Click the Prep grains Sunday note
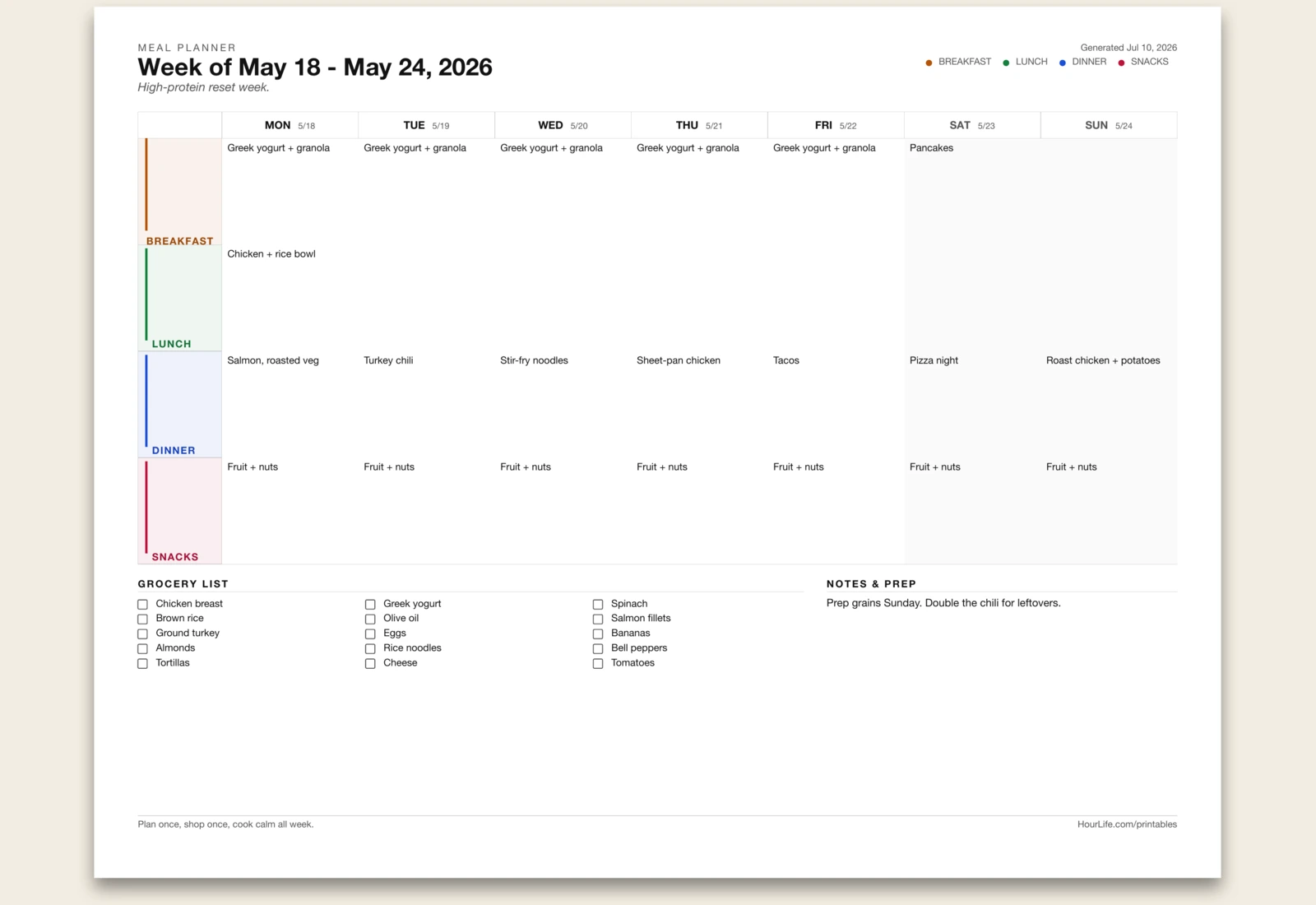The image size is (1316, 905). tap(943, 603)
